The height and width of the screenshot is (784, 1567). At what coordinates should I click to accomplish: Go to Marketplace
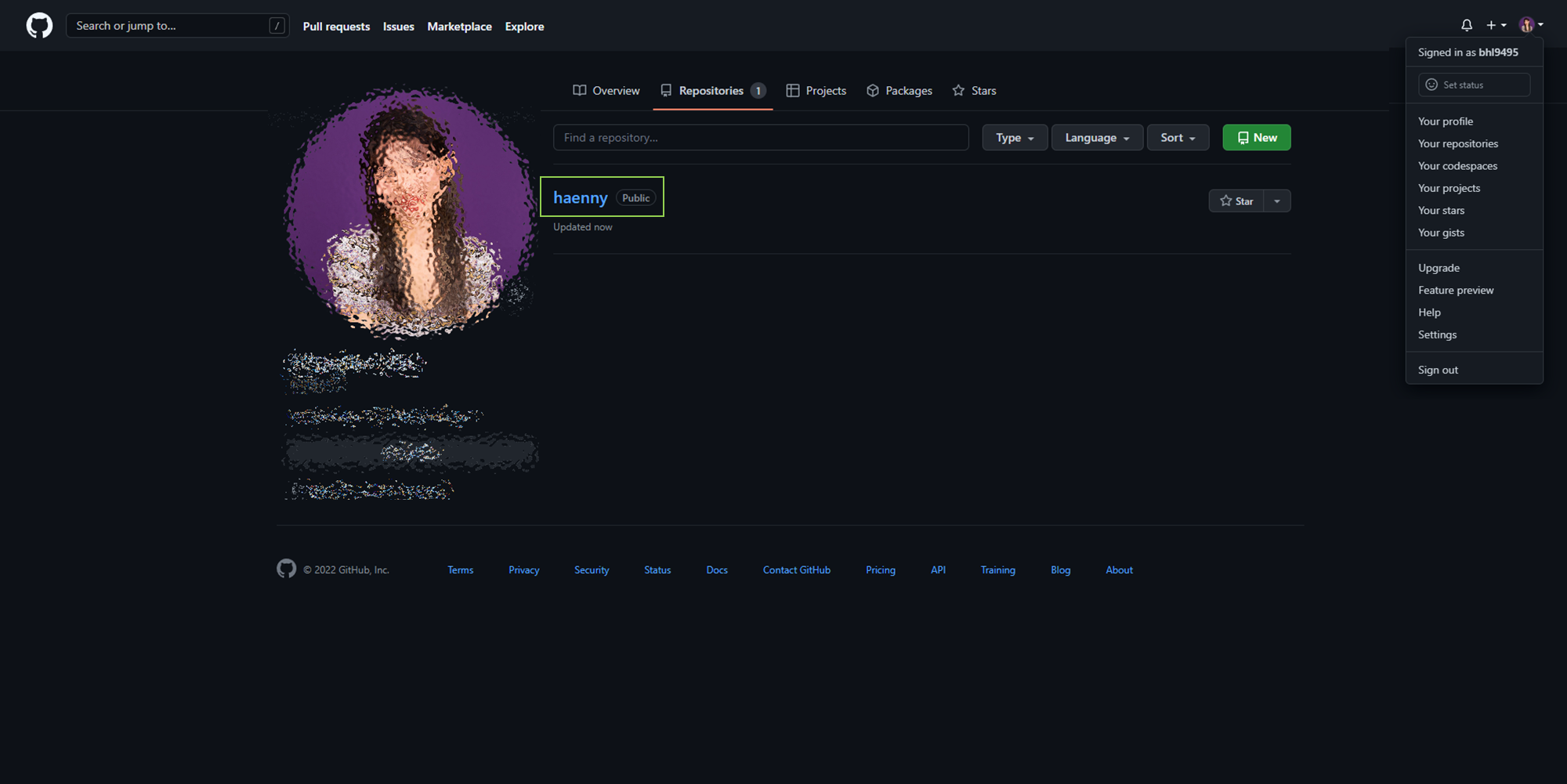[459, 26]
